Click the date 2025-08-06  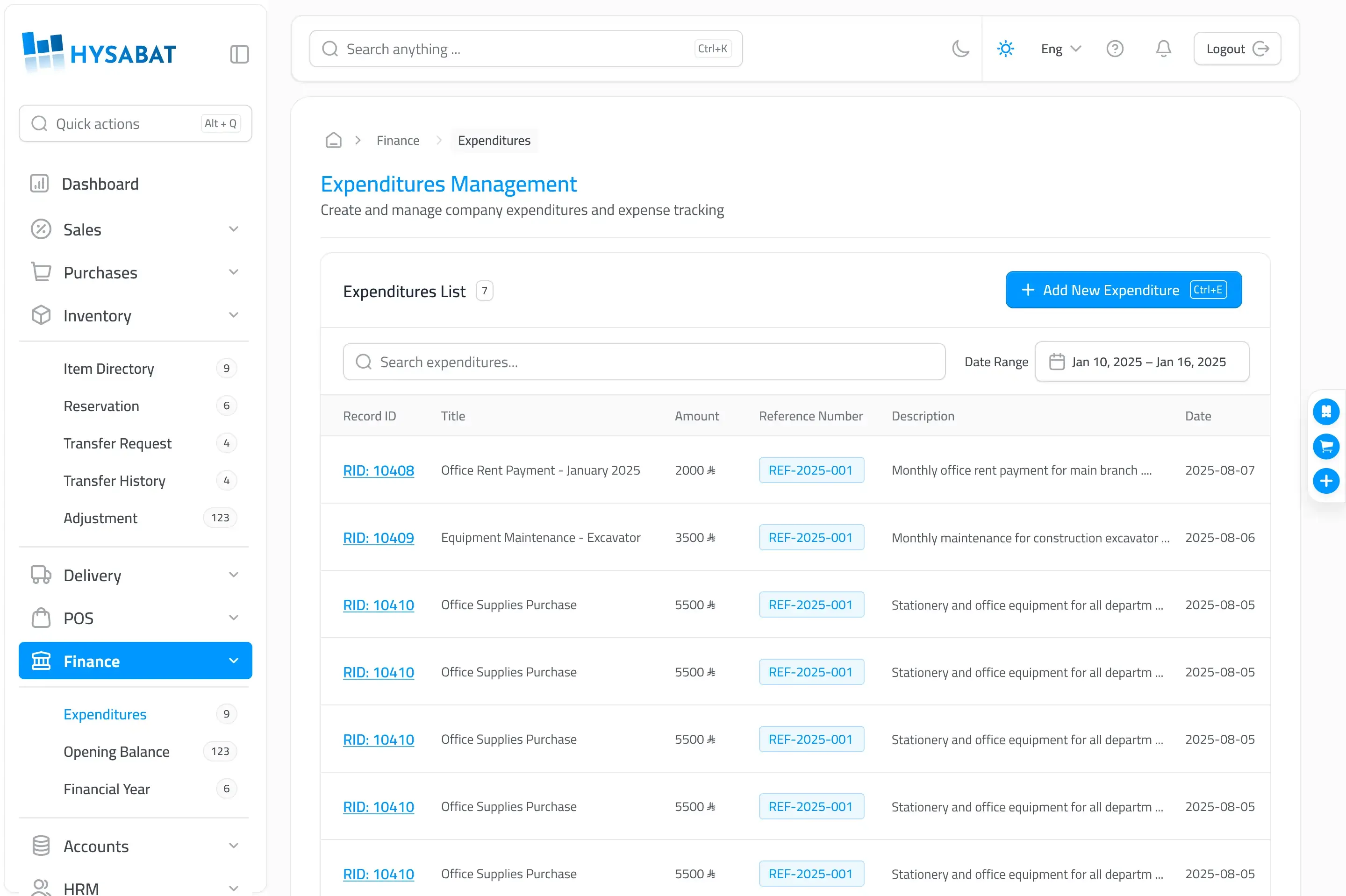click(1220, 538)
